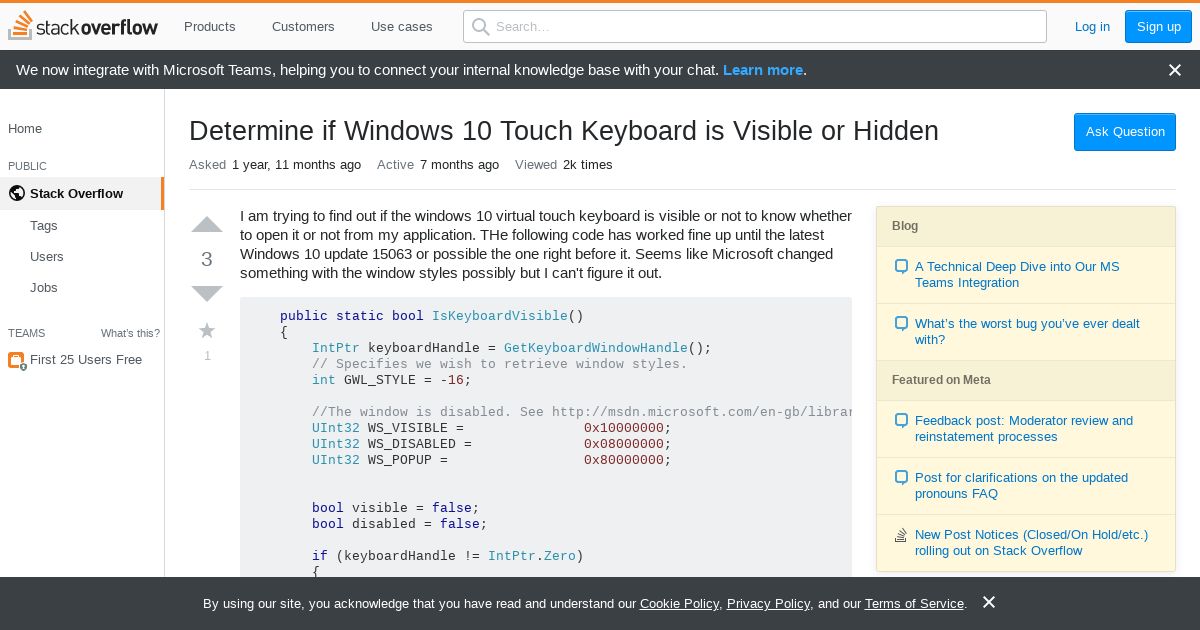The height and width of the screenshot is (630, 1200).
Task: Click the globe icon beside Stack Overflow
Action: point(16,193)
